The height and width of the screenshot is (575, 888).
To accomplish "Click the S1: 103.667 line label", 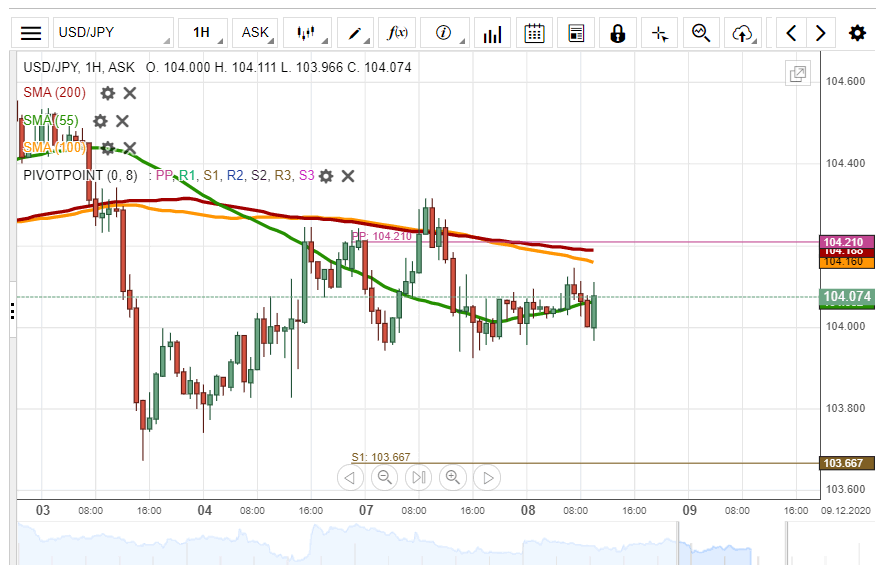I will point(381,457).
